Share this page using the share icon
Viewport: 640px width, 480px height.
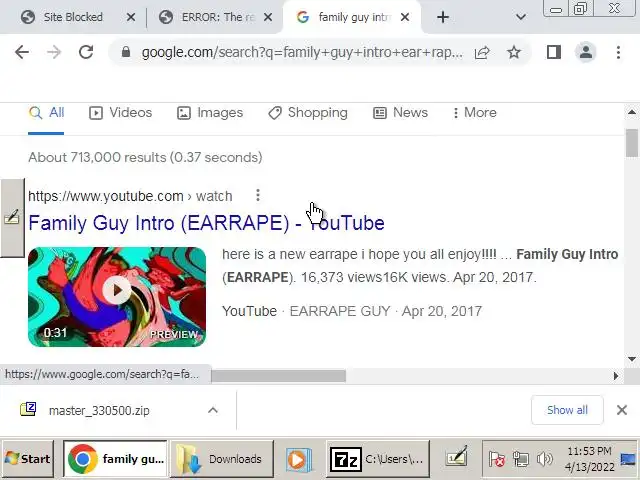482,52
